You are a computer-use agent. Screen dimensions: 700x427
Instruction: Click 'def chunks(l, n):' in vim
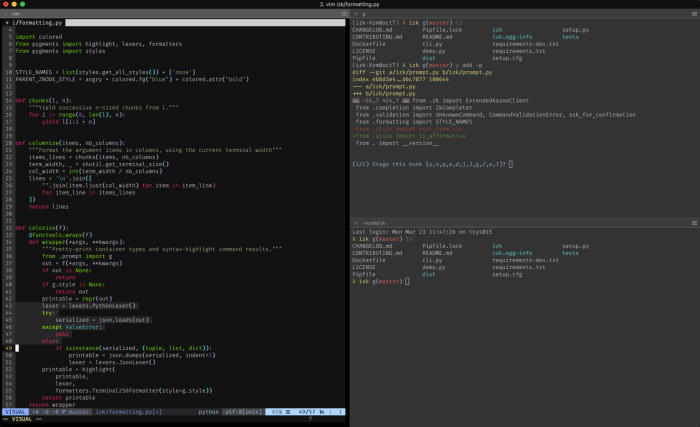click(43, 100)
